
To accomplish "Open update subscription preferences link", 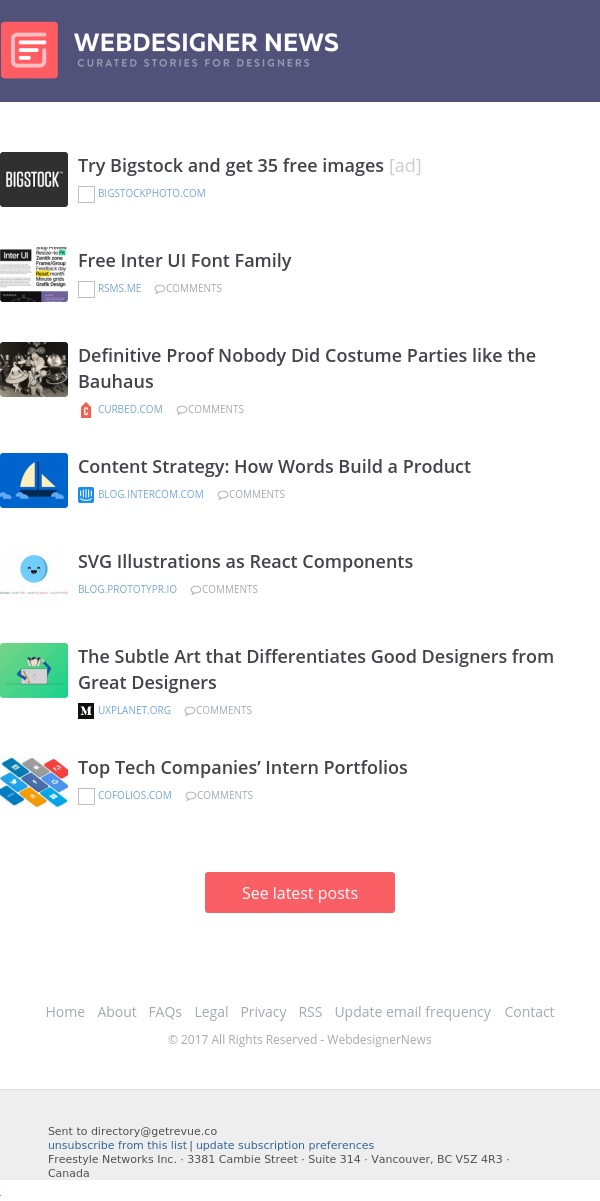I will pyautogui.click(x=285, y=1146).
